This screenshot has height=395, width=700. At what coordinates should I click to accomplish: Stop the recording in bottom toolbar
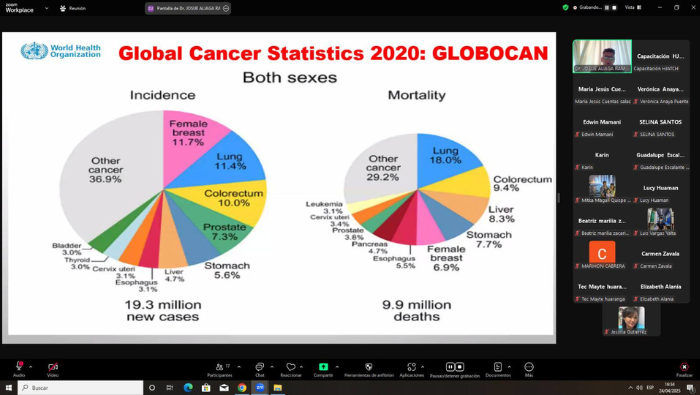pyautogui.click(x=459, y=366)
